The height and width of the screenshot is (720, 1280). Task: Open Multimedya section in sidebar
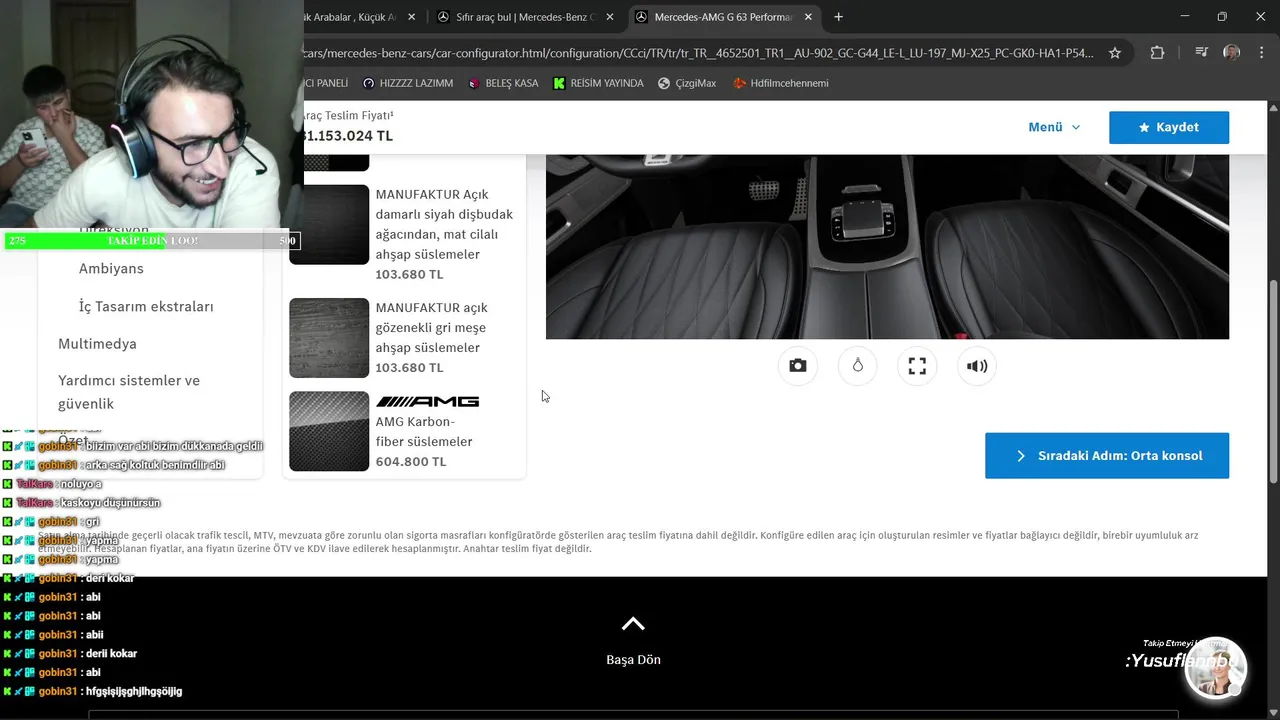(x=97, y=343)
